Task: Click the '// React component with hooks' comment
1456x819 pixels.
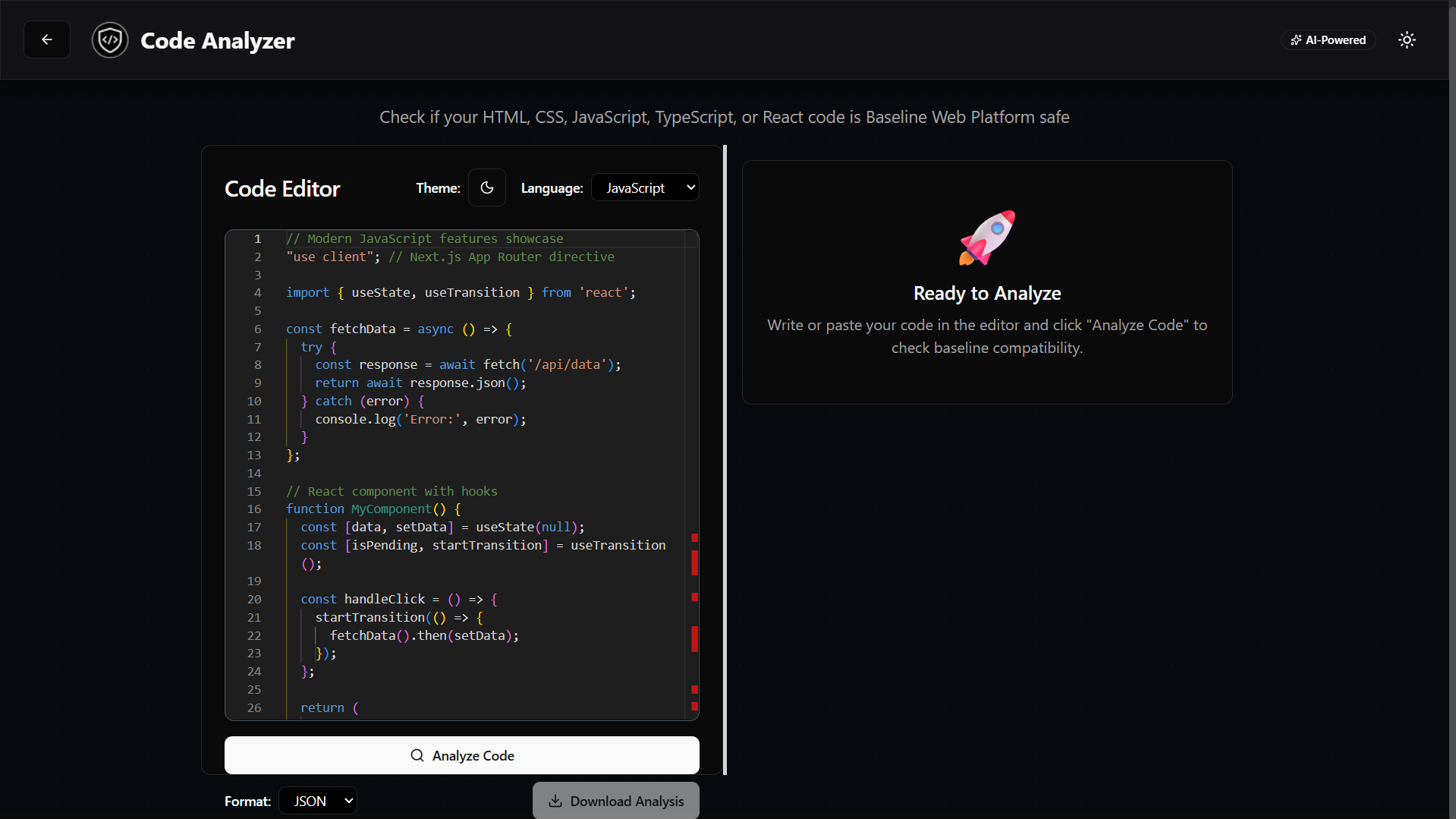Action: point(392,491)
